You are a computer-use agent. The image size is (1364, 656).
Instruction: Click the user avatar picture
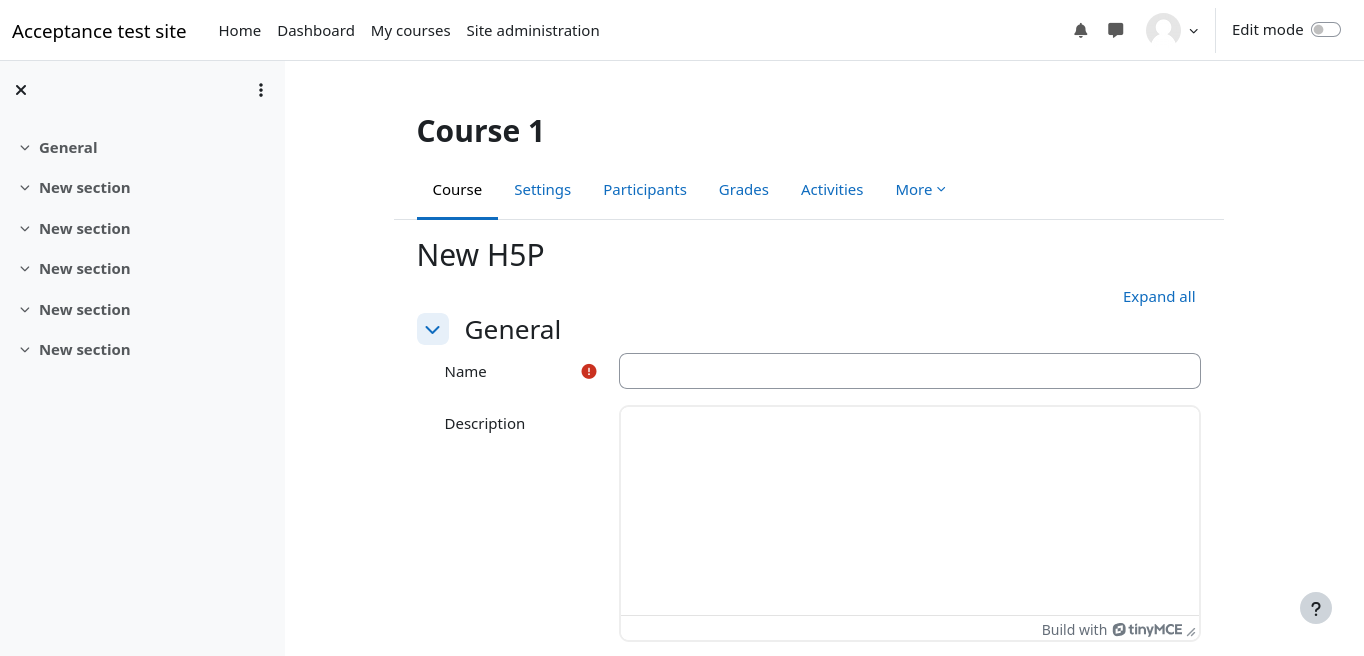tap(1163, 31)
